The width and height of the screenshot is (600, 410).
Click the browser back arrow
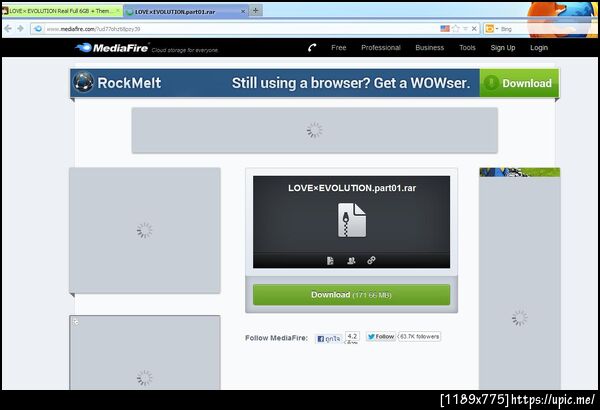click(8, 29)
